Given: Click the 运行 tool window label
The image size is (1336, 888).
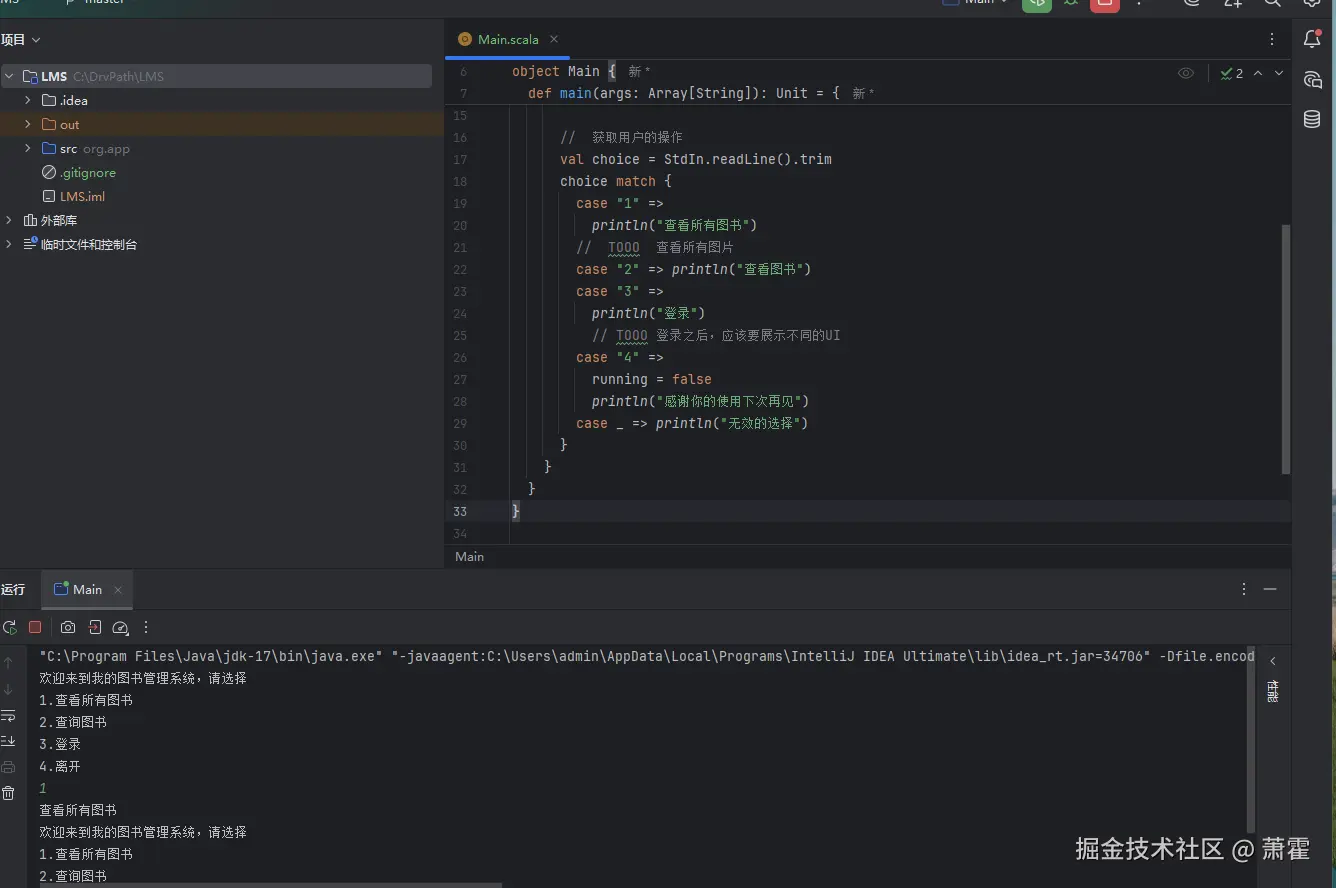Looking at the screenshot, I should [x=13, y=590].
